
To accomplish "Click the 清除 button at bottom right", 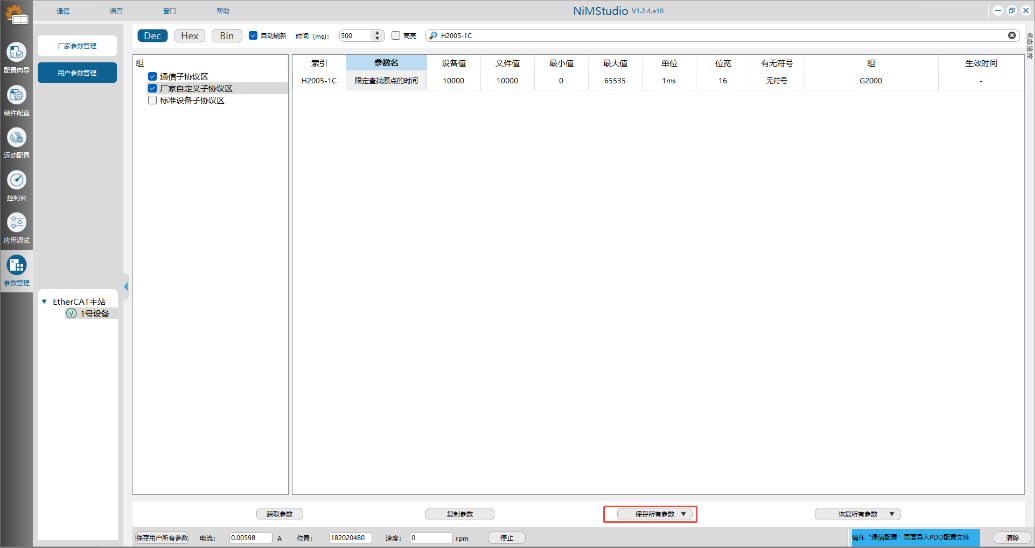I will [1012, 538].
